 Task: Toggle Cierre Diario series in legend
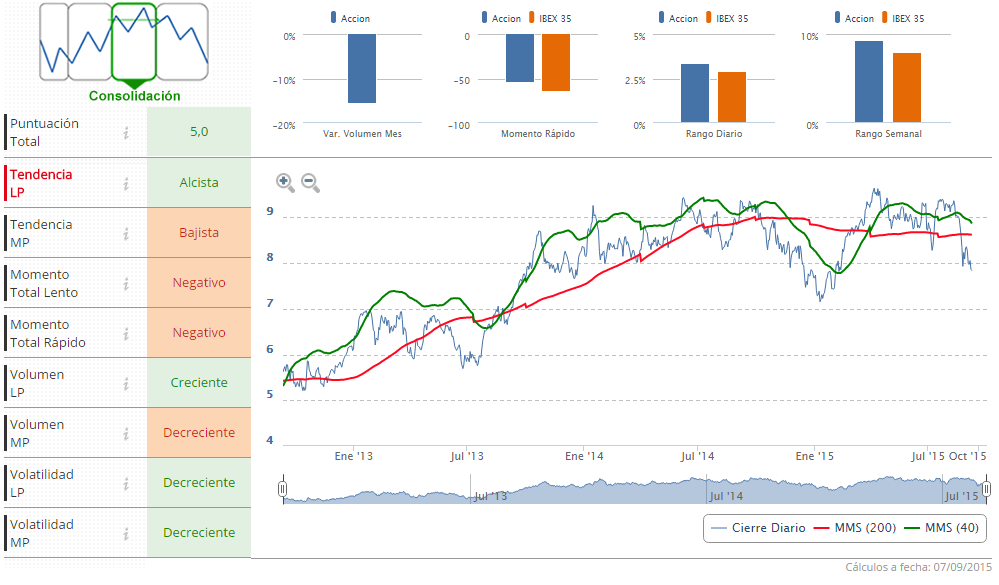click(x=757, y=528)
